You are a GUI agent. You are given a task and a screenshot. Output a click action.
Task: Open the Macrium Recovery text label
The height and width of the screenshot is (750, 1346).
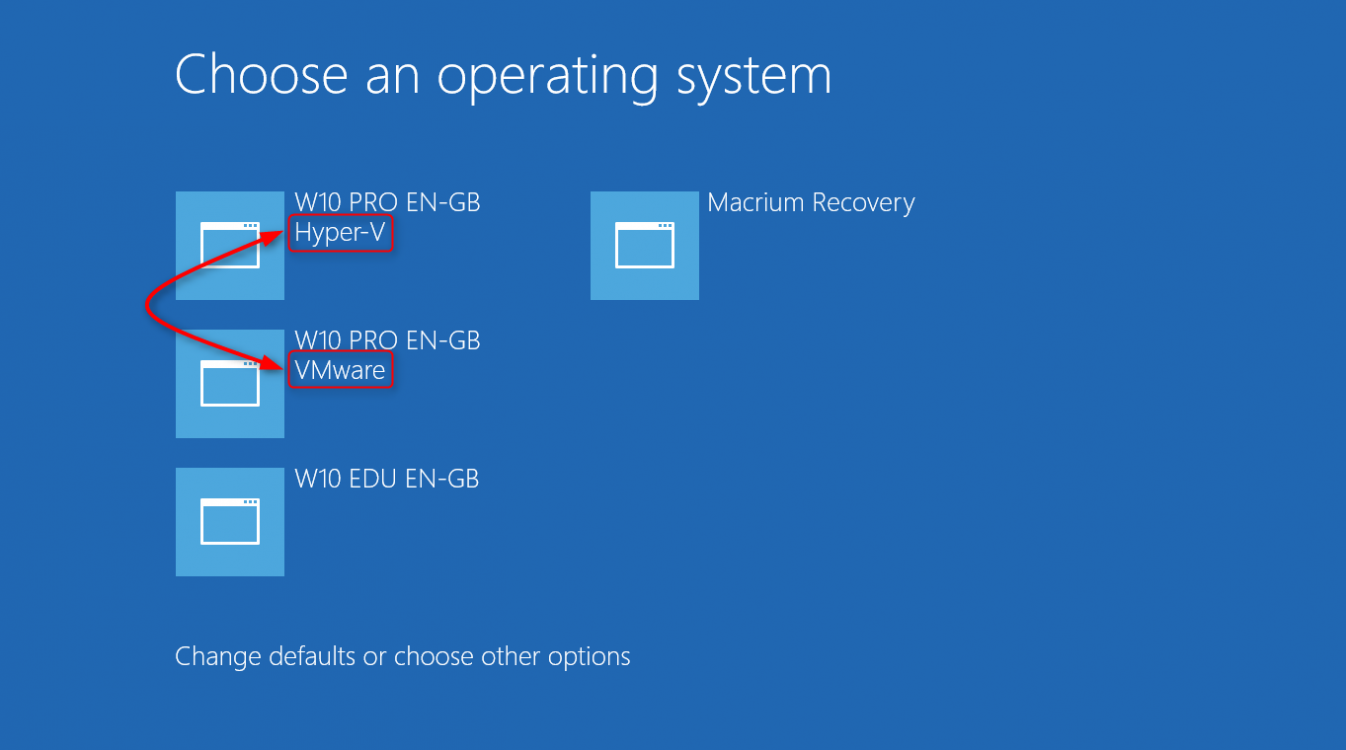pyautogui.click(x=811, y=203)
